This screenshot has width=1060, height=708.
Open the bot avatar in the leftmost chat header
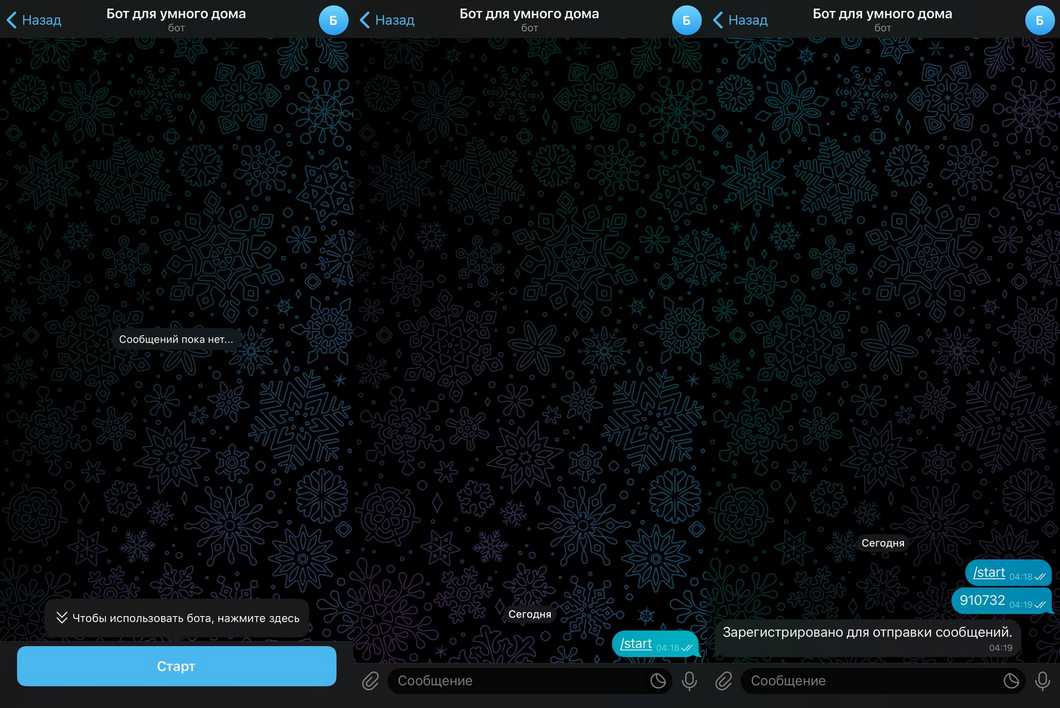pyautogui.click(x=333, y=20)
